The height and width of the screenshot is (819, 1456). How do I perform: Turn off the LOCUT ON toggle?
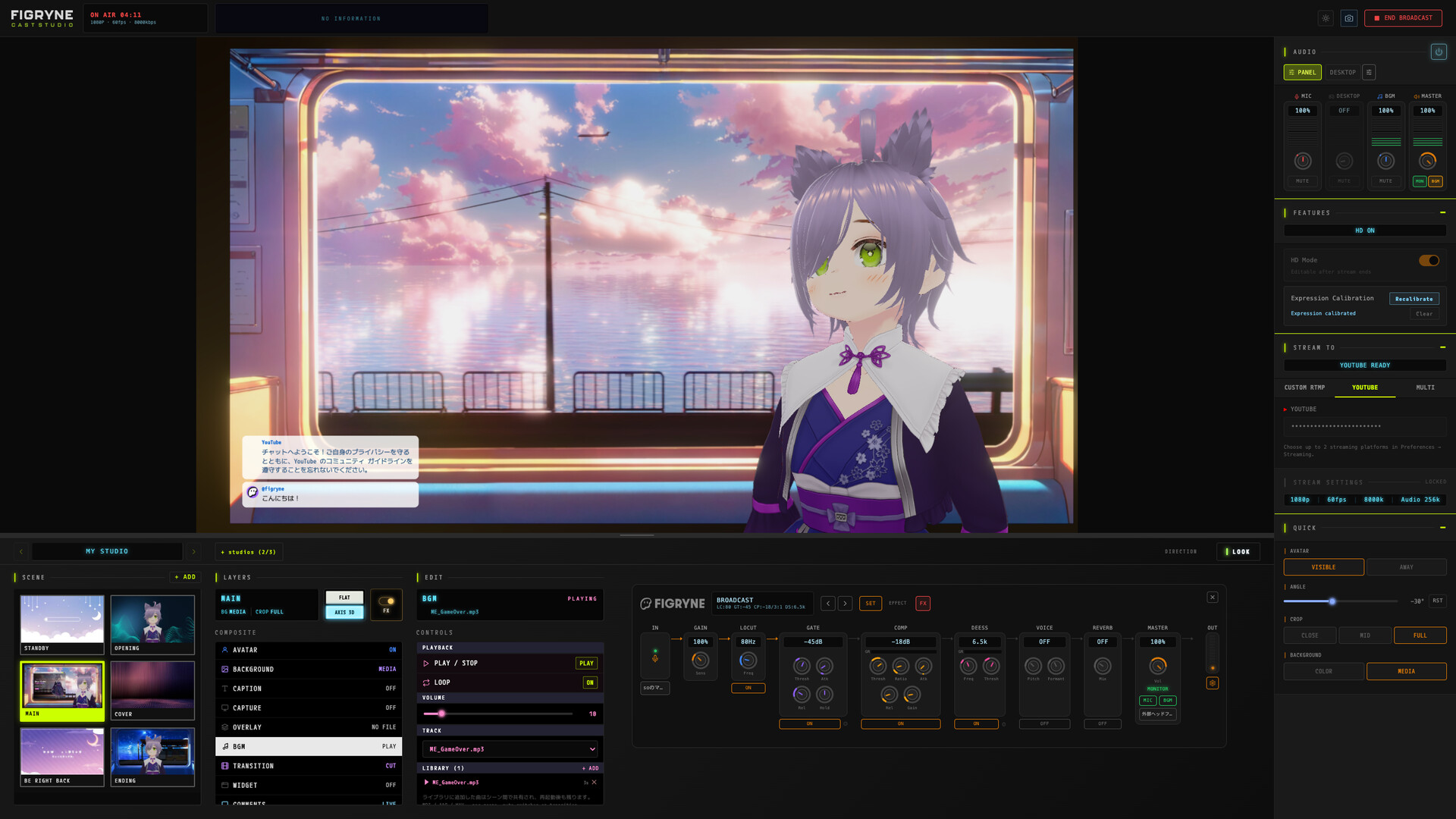748,689
